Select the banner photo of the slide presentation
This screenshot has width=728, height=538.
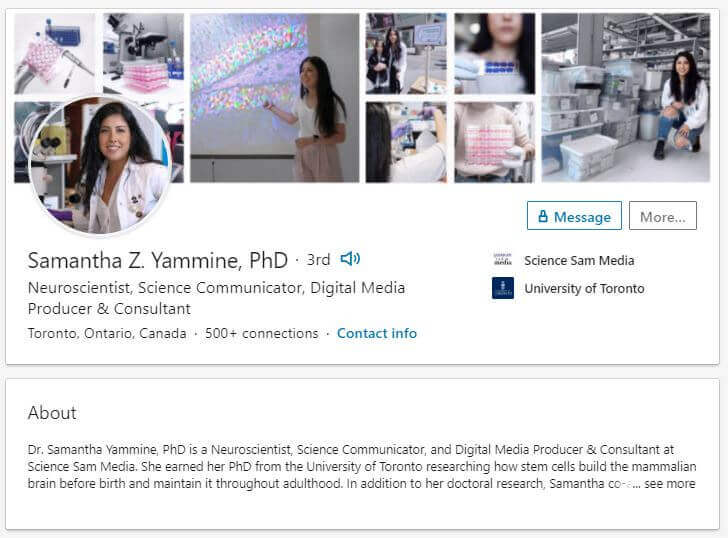pyautogui.click(x=274, y=97)
